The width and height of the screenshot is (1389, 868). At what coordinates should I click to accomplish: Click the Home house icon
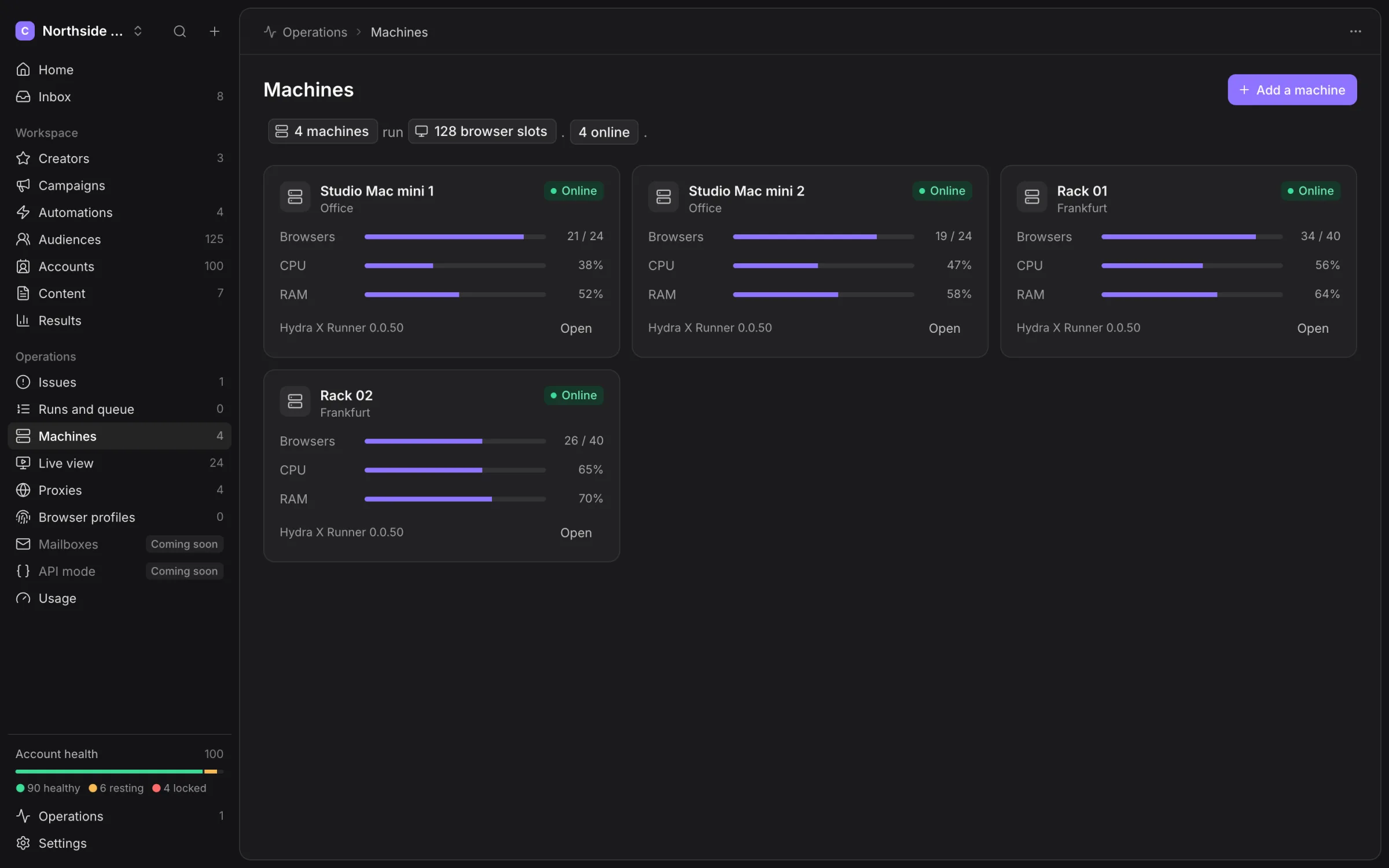tap(23, 69)
